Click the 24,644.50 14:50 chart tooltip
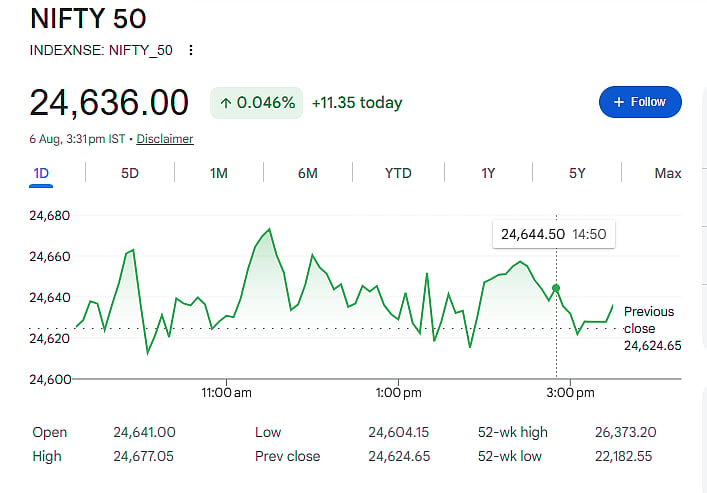707x493 pixels. pyautogui.click(x=554, y=234)
